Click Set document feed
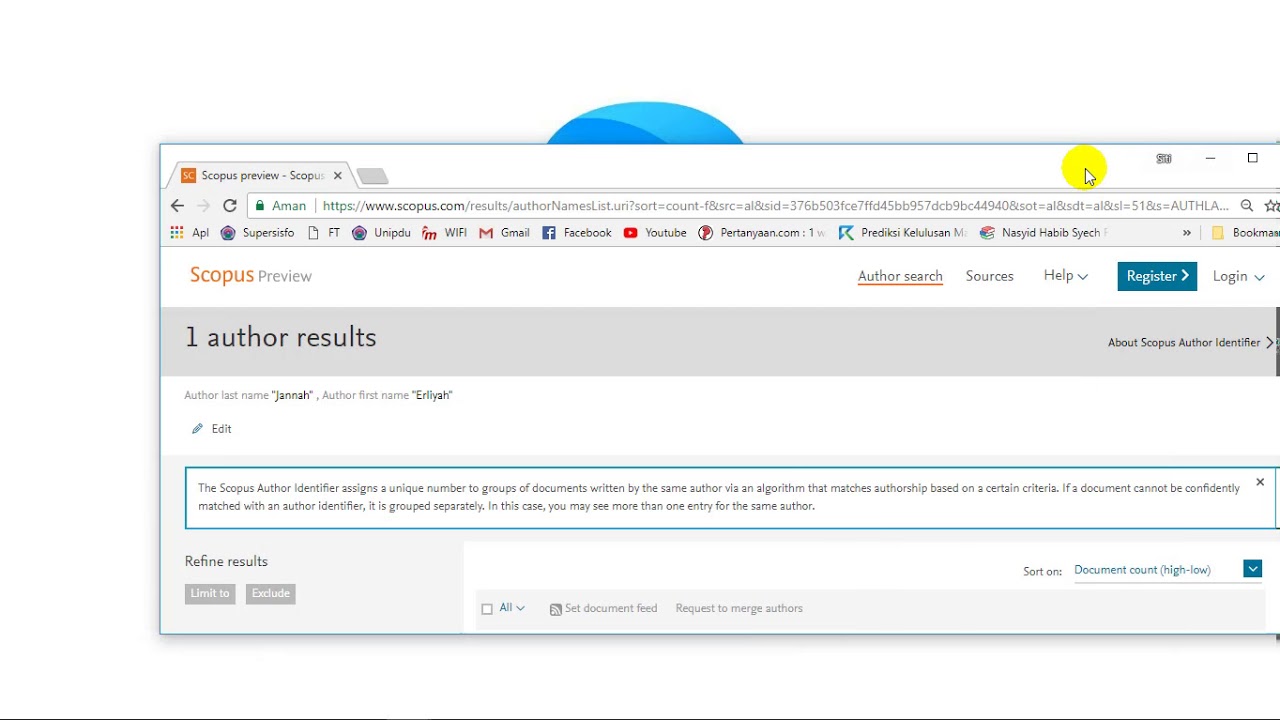The width and height of the screenshot is (1280, 720). 603,608
